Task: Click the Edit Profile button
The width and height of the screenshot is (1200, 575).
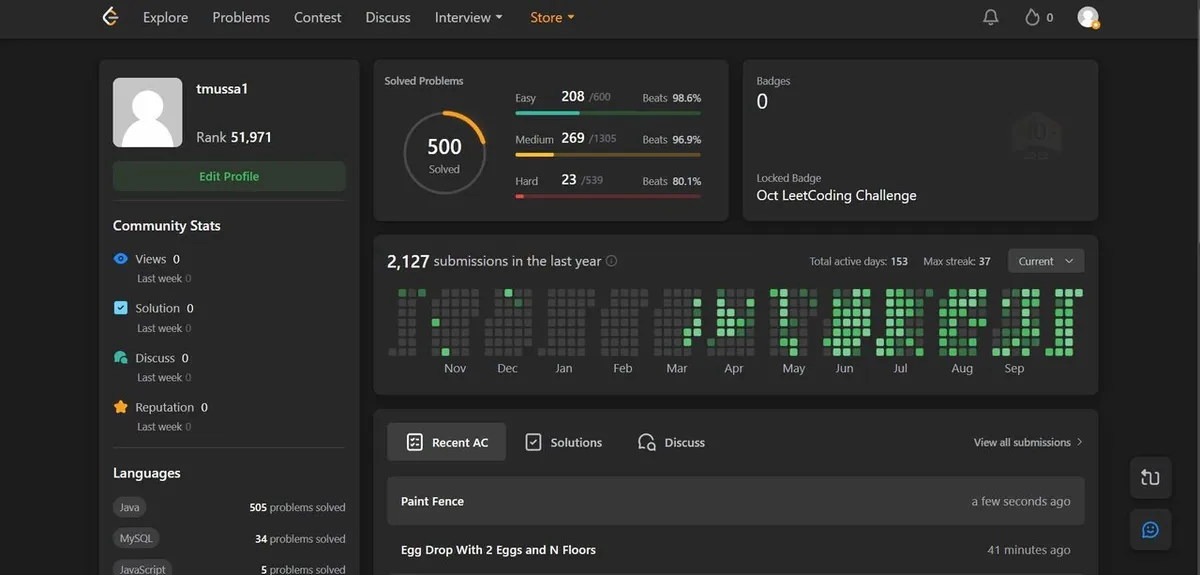Action: tap(229, 176)
